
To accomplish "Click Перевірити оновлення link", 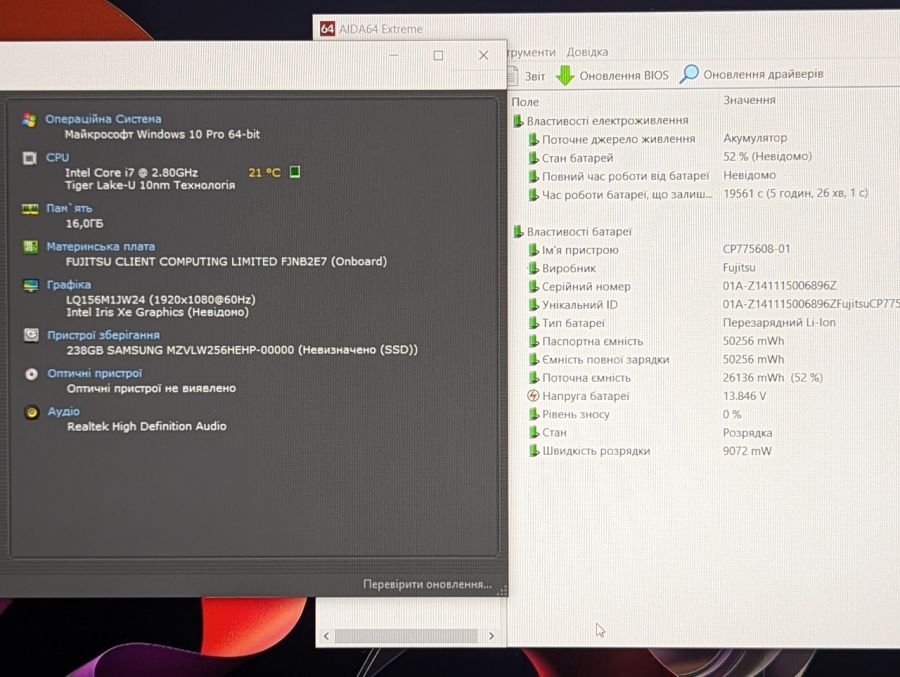I will click(427, 584).
